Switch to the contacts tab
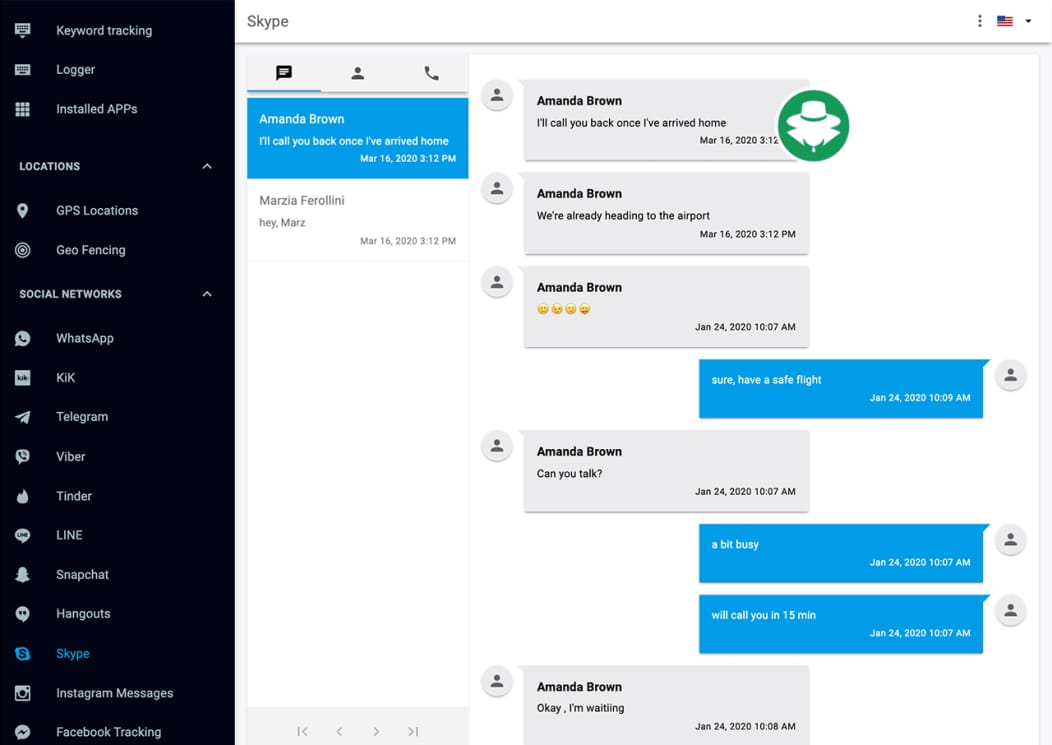 (358, 72)
